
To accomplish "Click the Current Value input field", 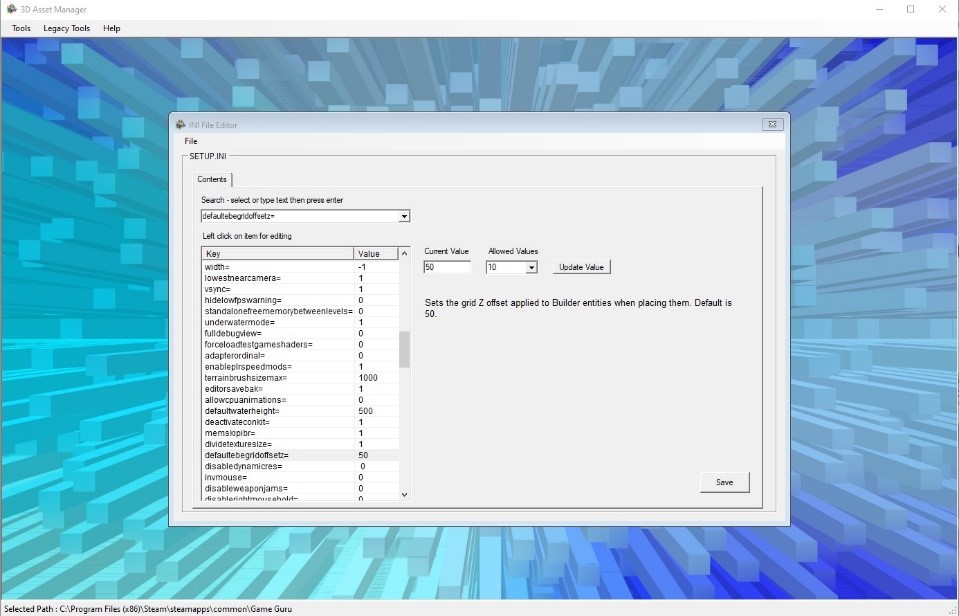I will [446, 267].
